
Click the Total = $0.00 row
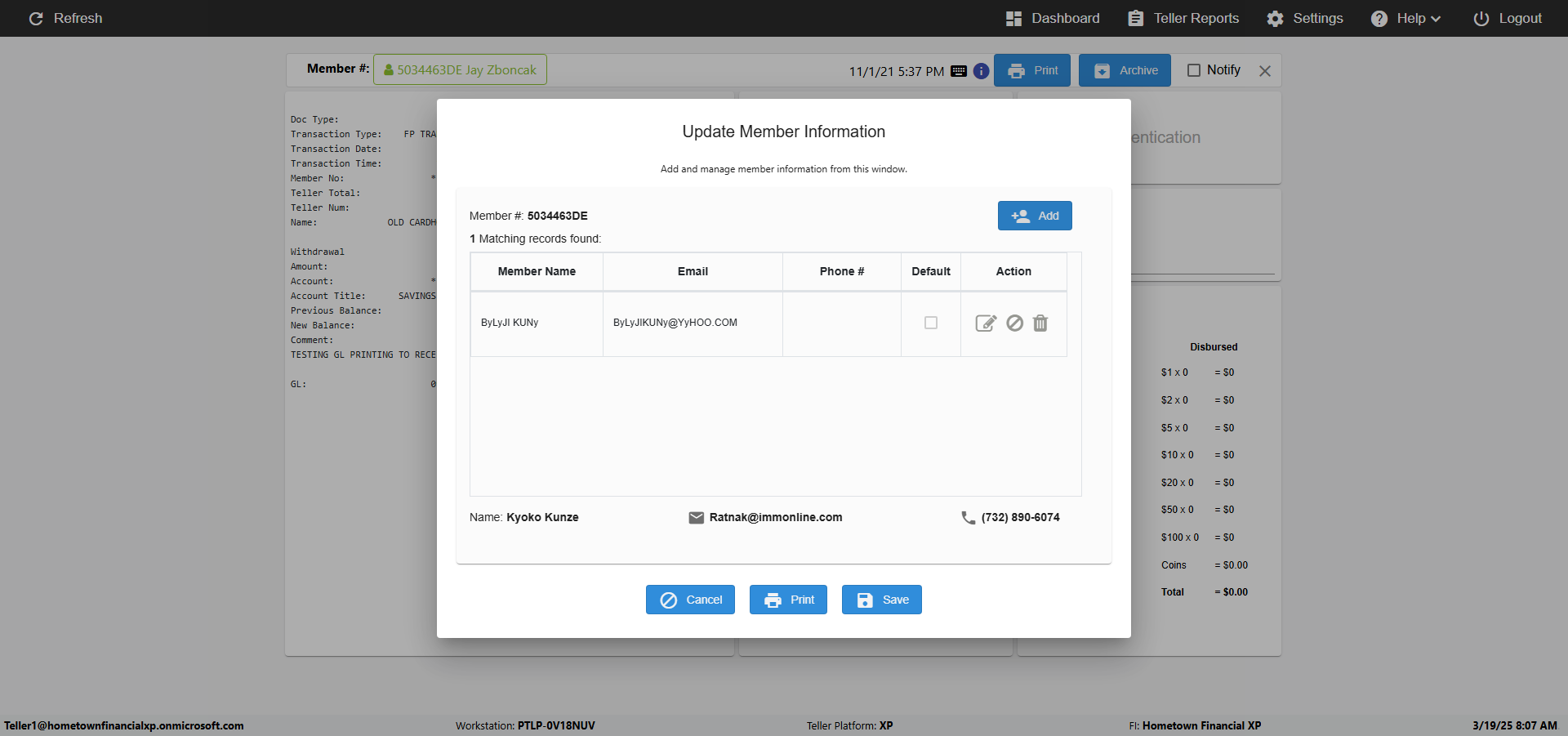(1205, 592)
